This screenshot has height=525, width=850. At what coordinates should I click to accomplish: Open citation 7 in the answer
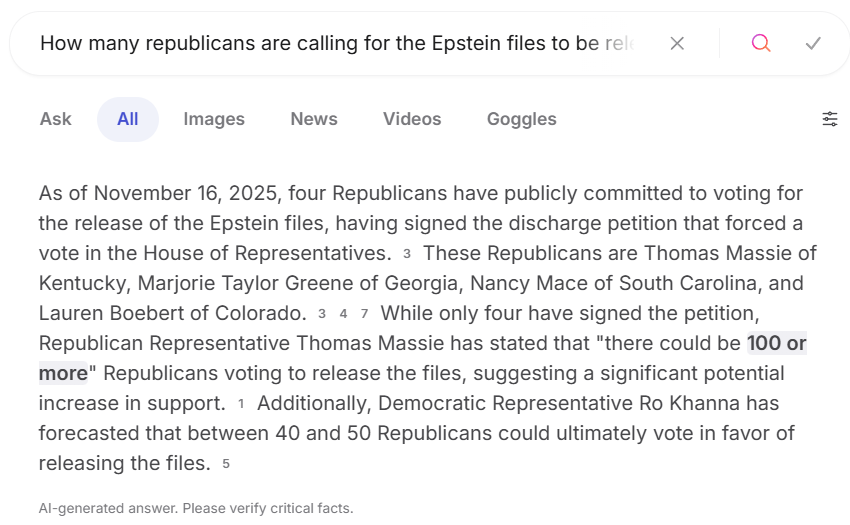365,314
